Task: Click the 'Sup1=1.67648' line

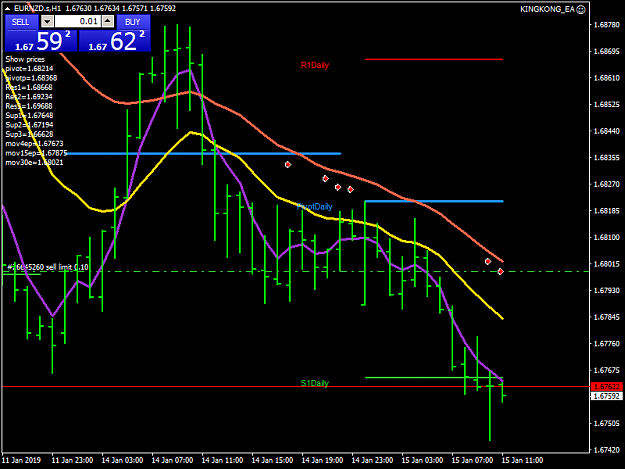Action: click(x=29, y=115)
